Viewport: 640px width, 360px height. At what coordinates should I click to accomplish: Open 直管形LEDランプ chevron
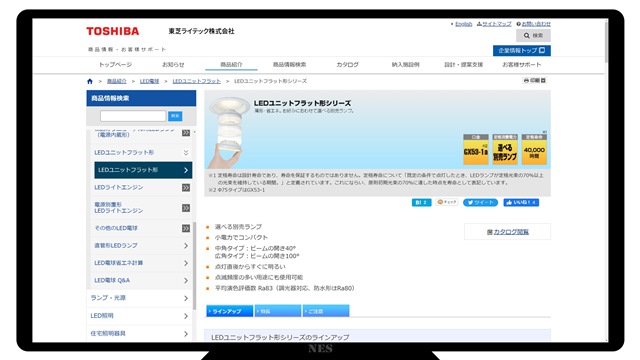pos(186,246)
